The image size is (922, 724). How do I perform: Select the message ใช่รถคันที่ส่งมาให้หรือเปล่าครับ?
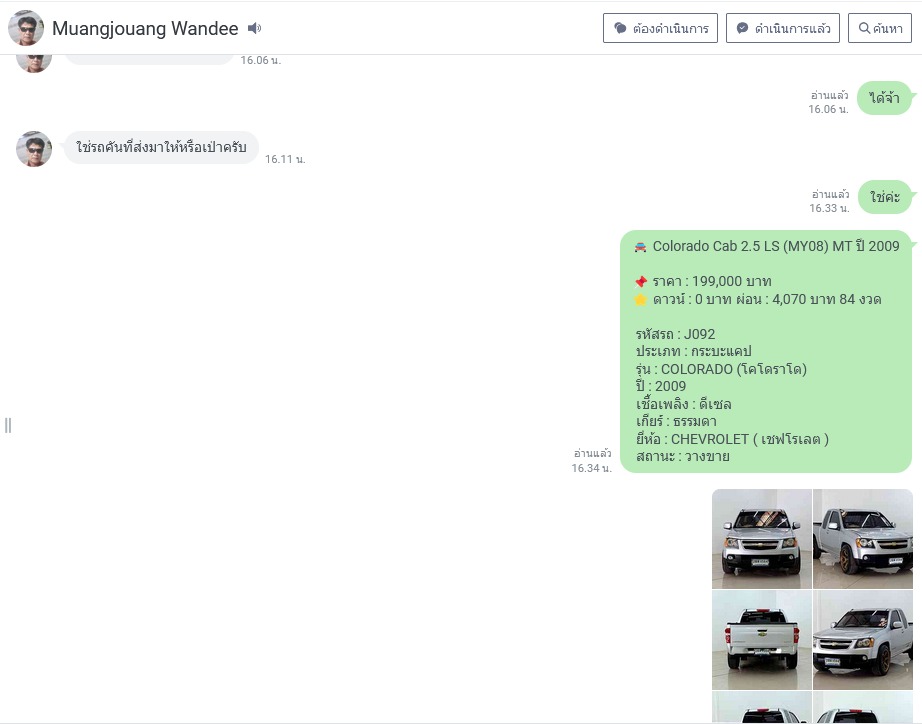click(161, 148)
